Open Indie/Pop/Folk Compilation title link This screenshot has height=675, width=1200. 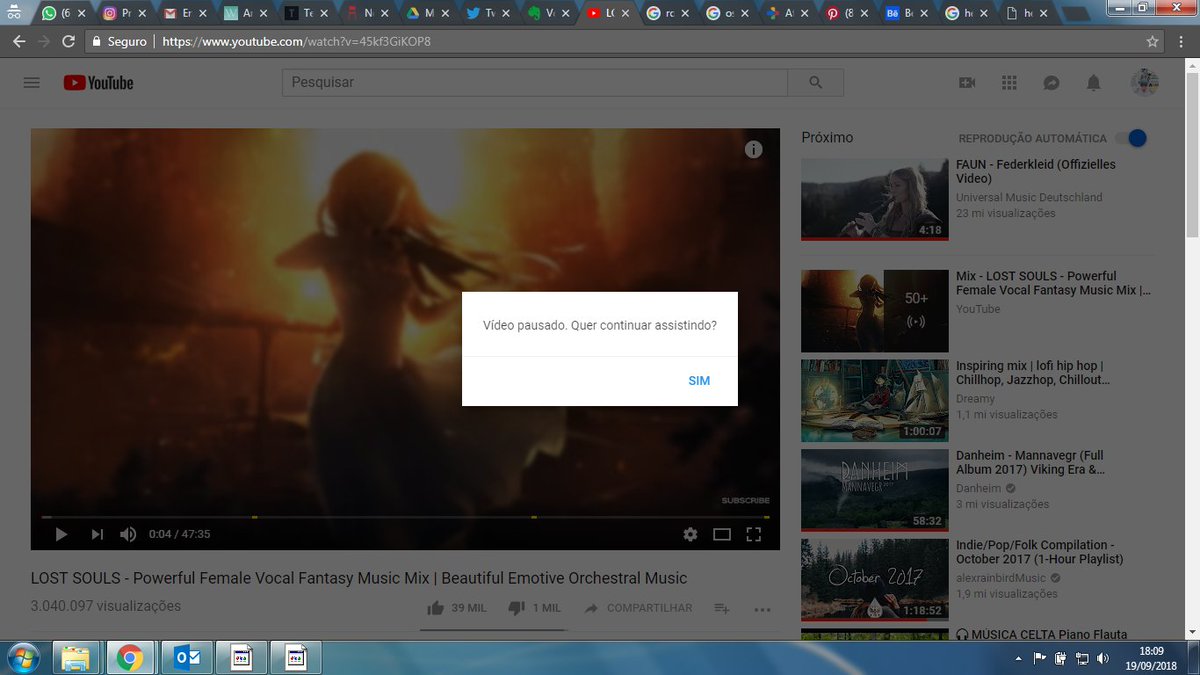point(1040,552)
